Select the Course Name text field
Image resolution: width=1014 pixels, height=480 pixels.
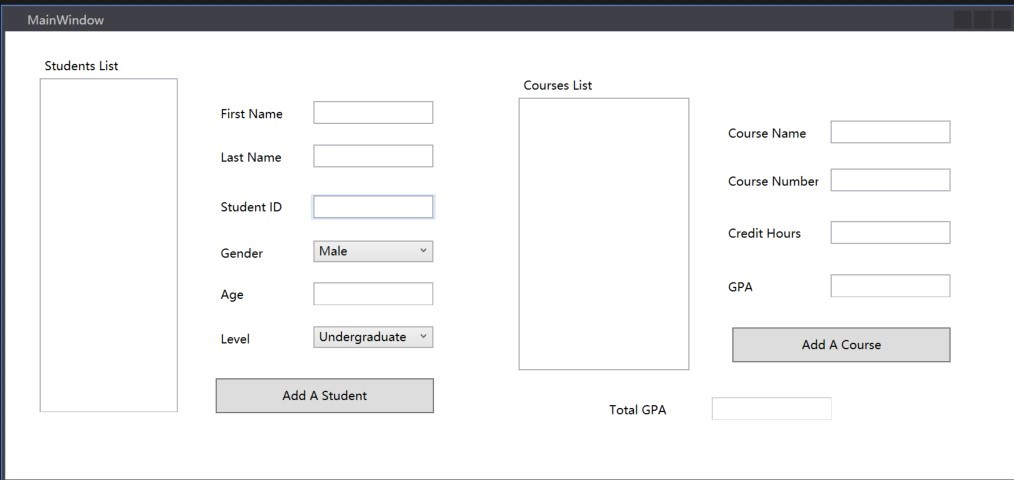click(x=890, y=132)
